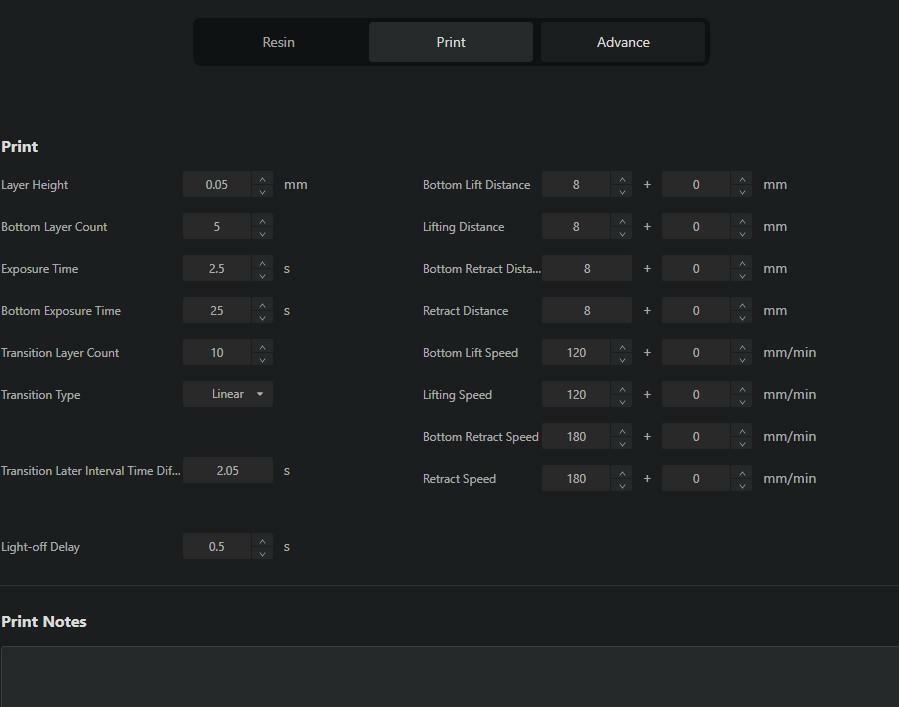Open the Advance tab
This screenshot has width=899, height=707.
pyautogui.click(x=623, y=42)
